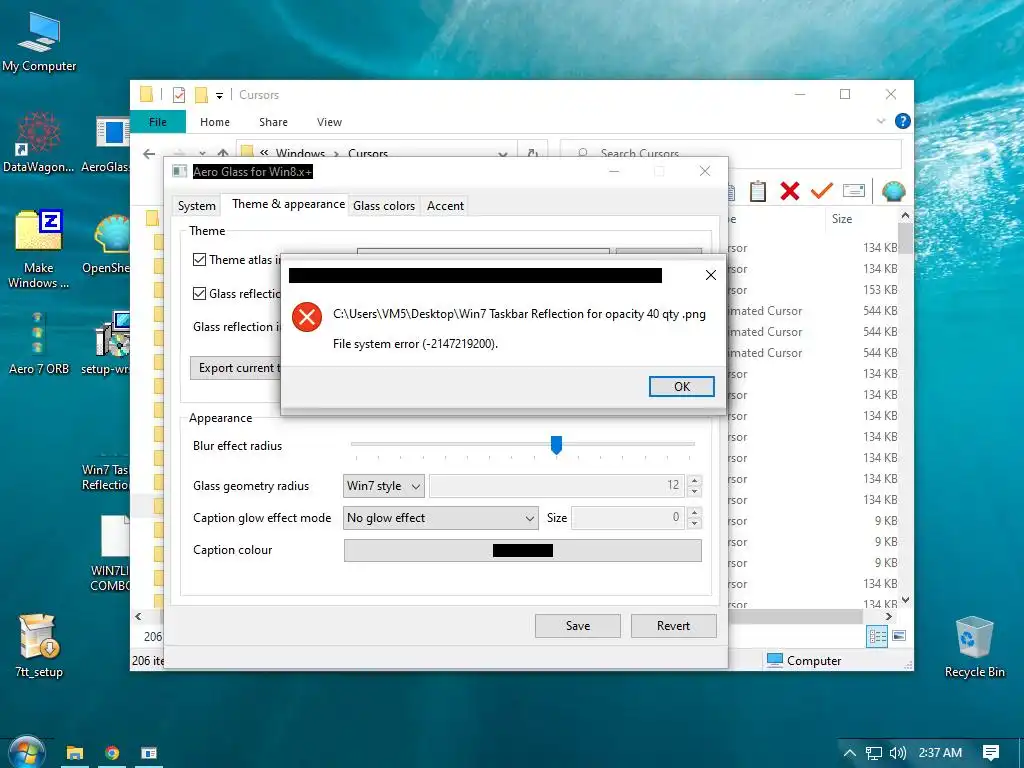This screenshot has width=1024, height=768.
Task: Increase the glow Size value
Action: pyautogui.click(x=694, y=513)
